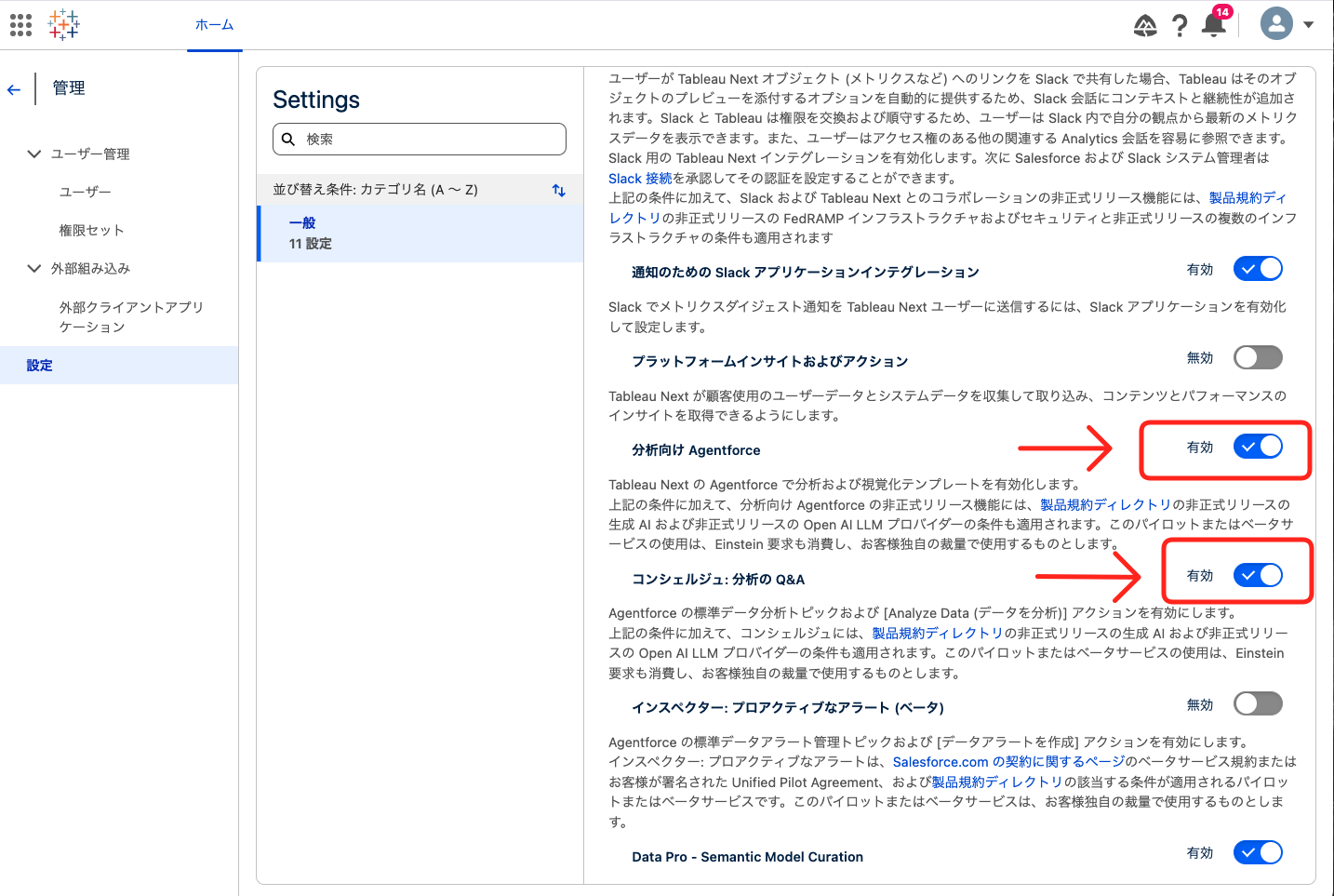Switch to the ホーム tab
Screen dimensions: 1334x896
tap(214, 25)
